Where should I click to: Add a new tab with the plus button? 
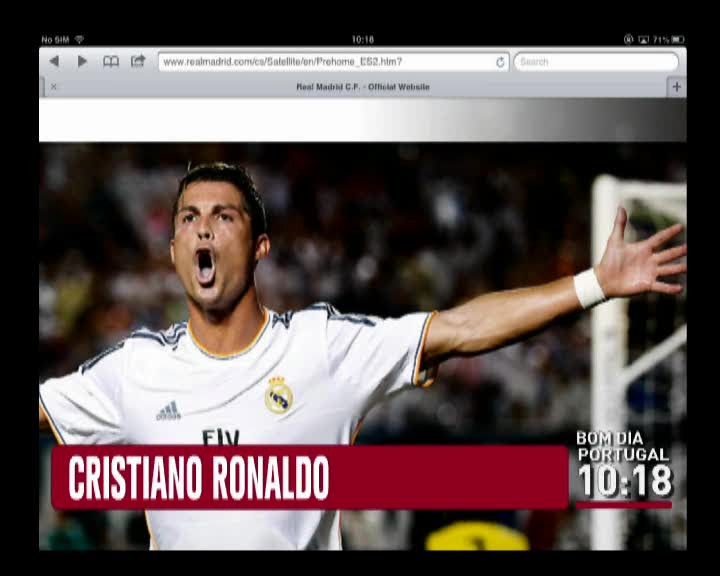coord(676,87)
